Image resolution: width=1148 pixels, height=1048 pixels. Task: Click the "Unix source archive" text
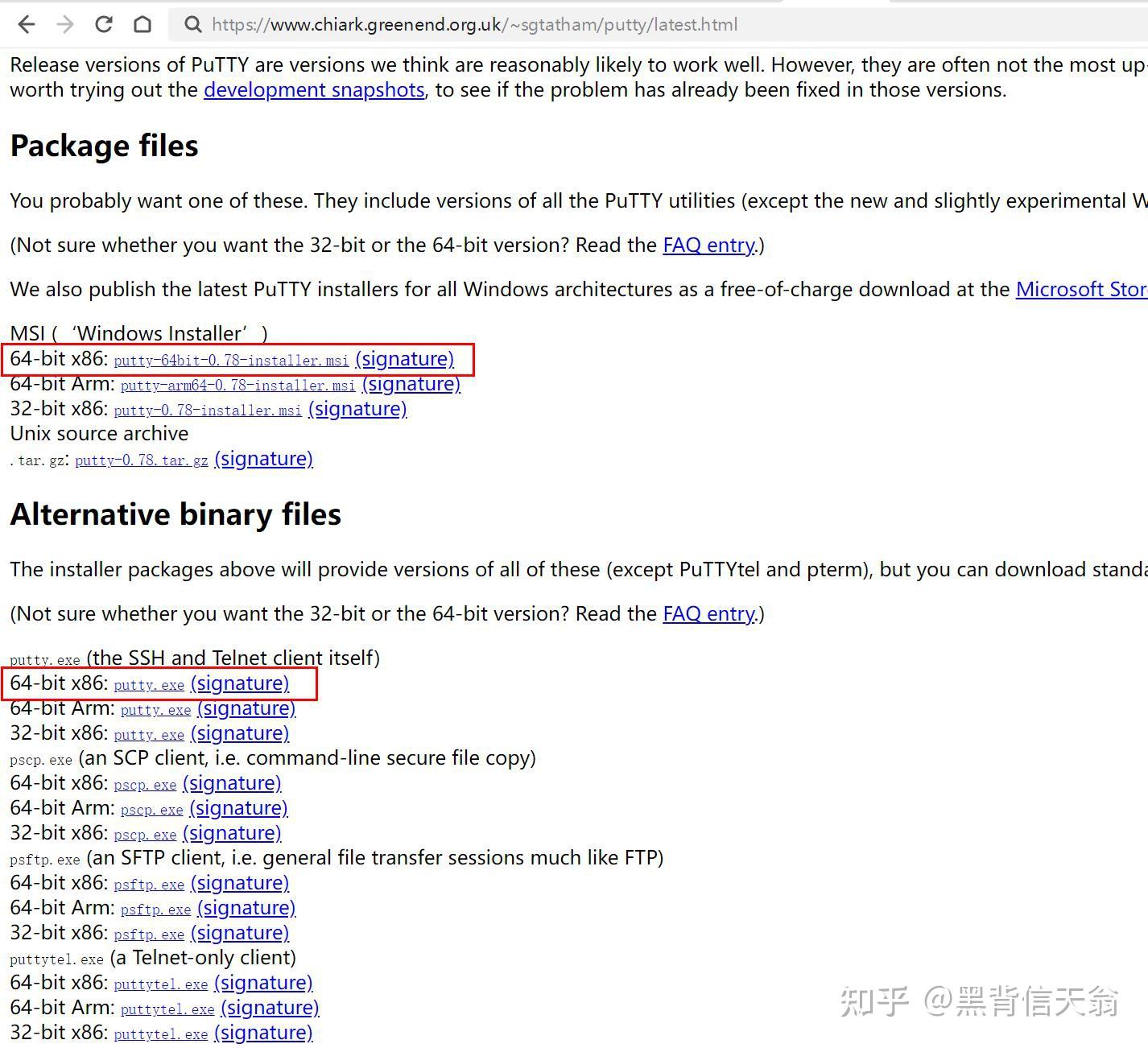click(x=99, y=434)
